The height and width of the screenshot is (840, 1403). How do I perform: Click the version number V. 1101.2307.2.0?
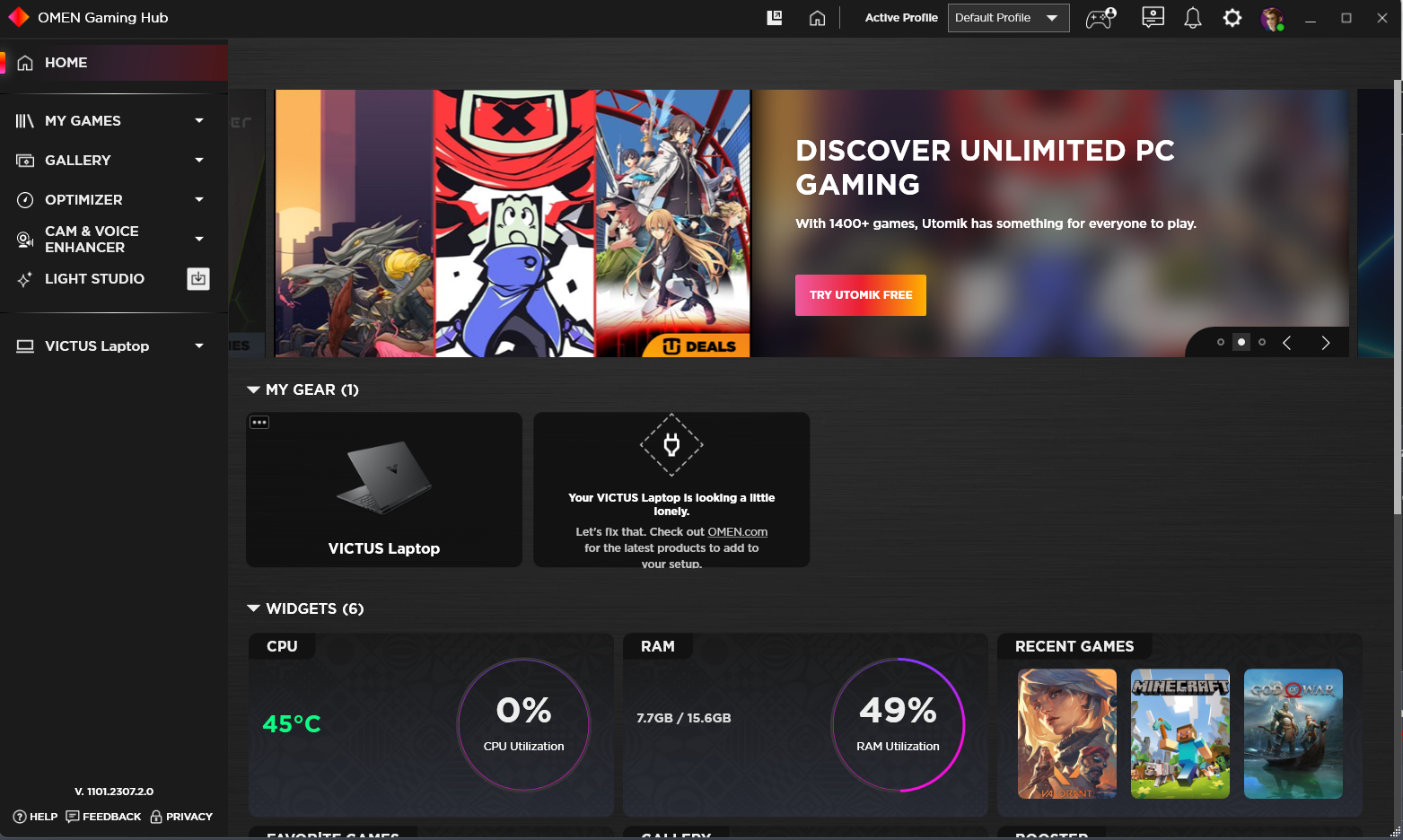(x=114, y=792)
